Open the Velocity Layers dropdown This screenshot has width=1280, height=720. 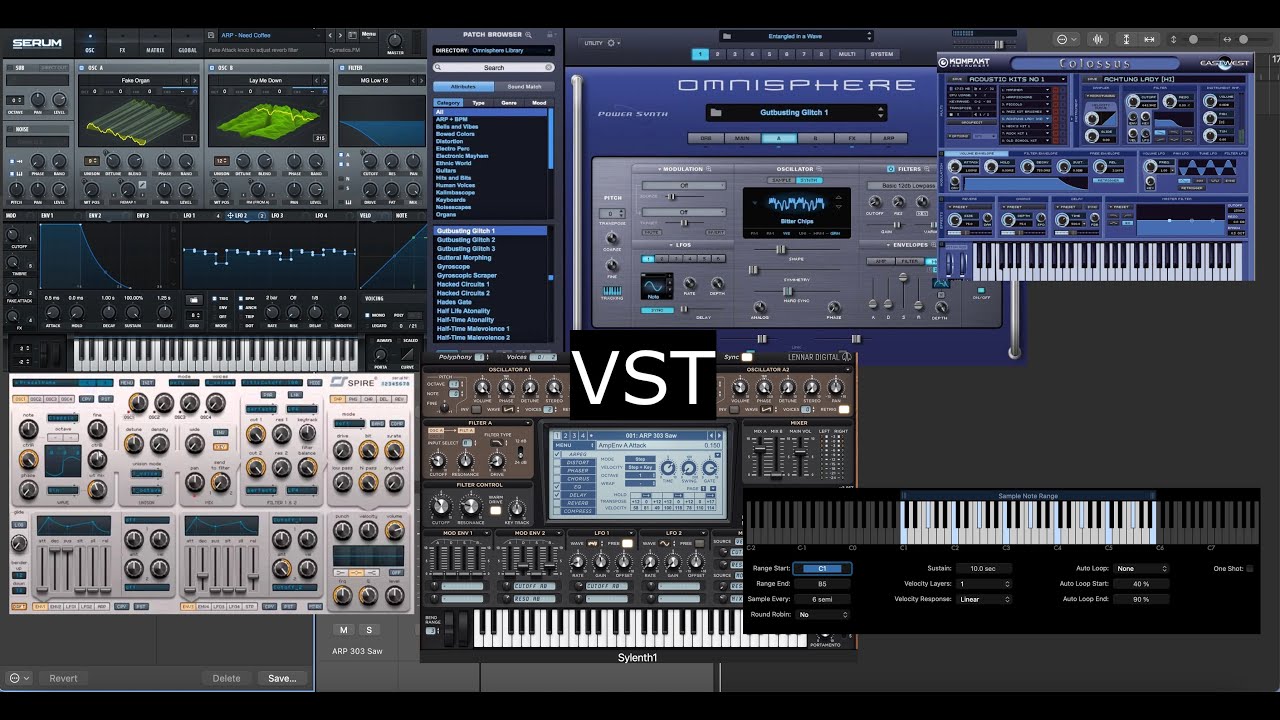coord(984,584)
